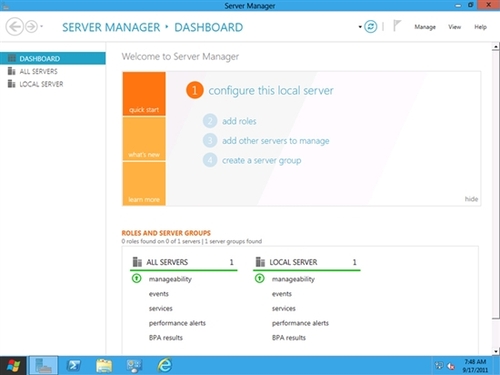This screenshot has height=375, width=500.
Task: Open performance alerts under All Servers
Action: 177,323
